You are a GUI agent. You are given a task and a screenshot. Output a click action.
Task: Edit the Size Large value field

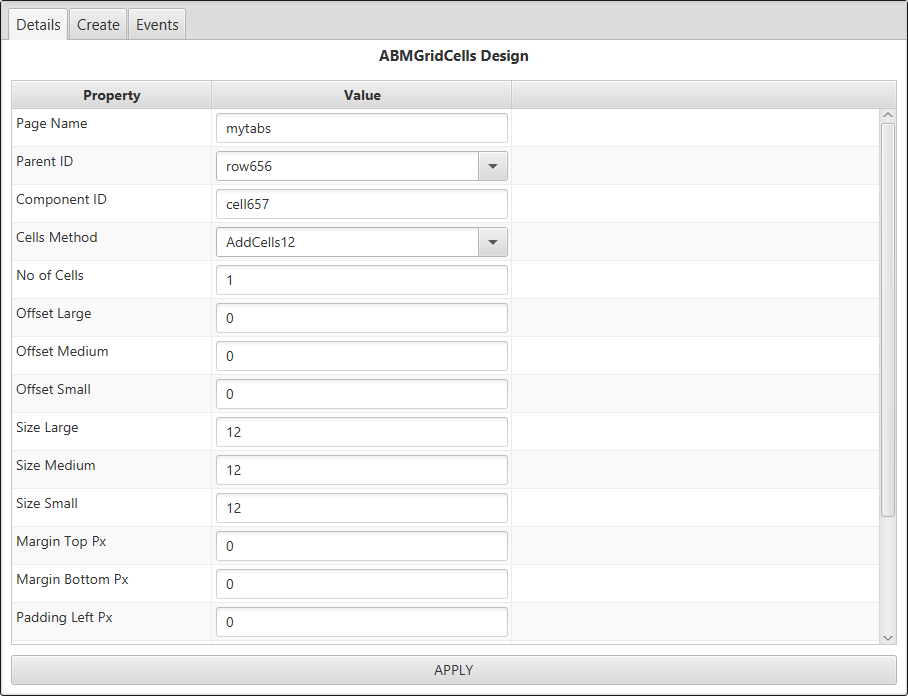tap(361, 432)
